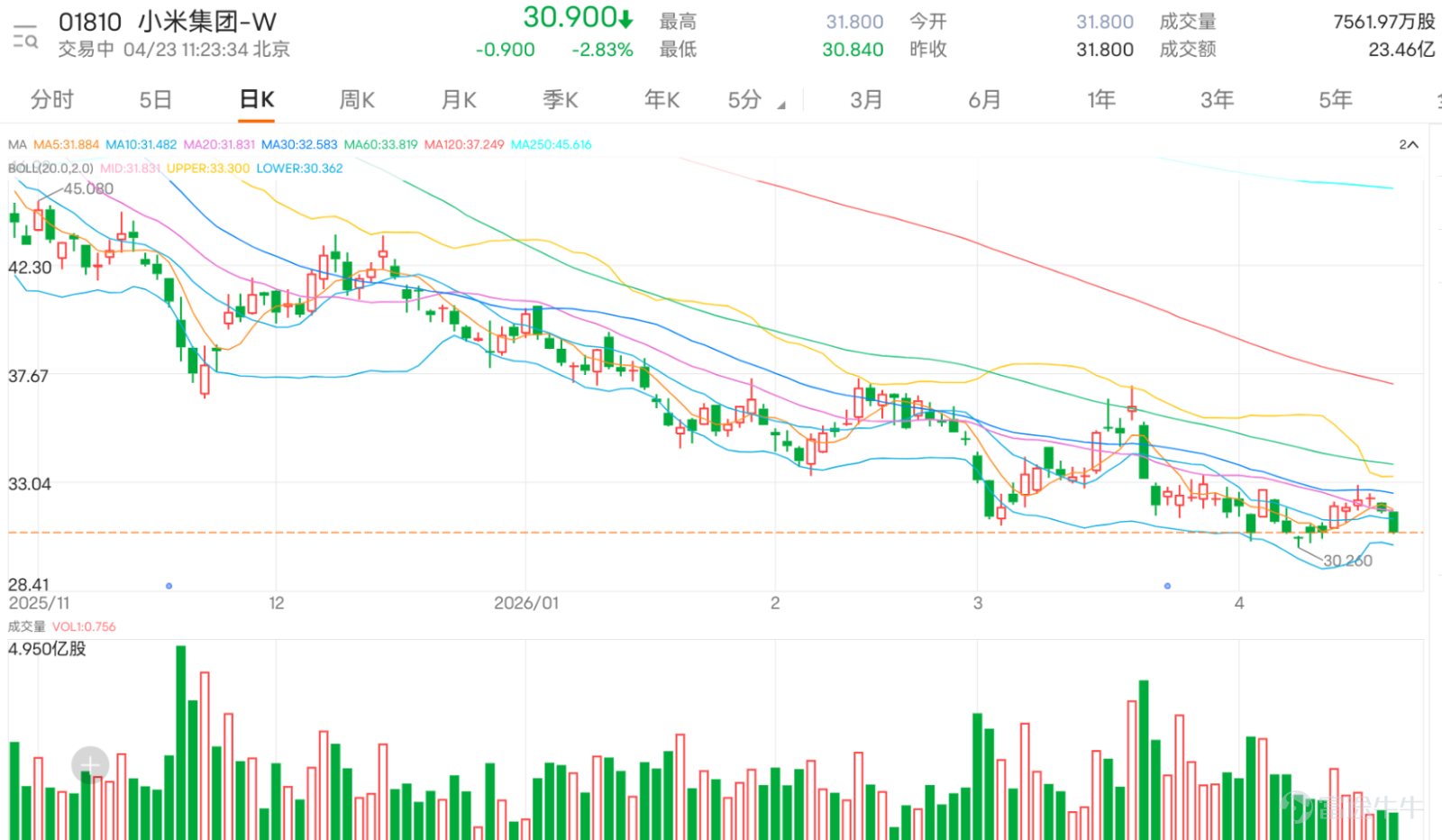This screenshot has height=840, width=1442.
Task: Click the price change -0.900
Action: [x=506, y=50]
